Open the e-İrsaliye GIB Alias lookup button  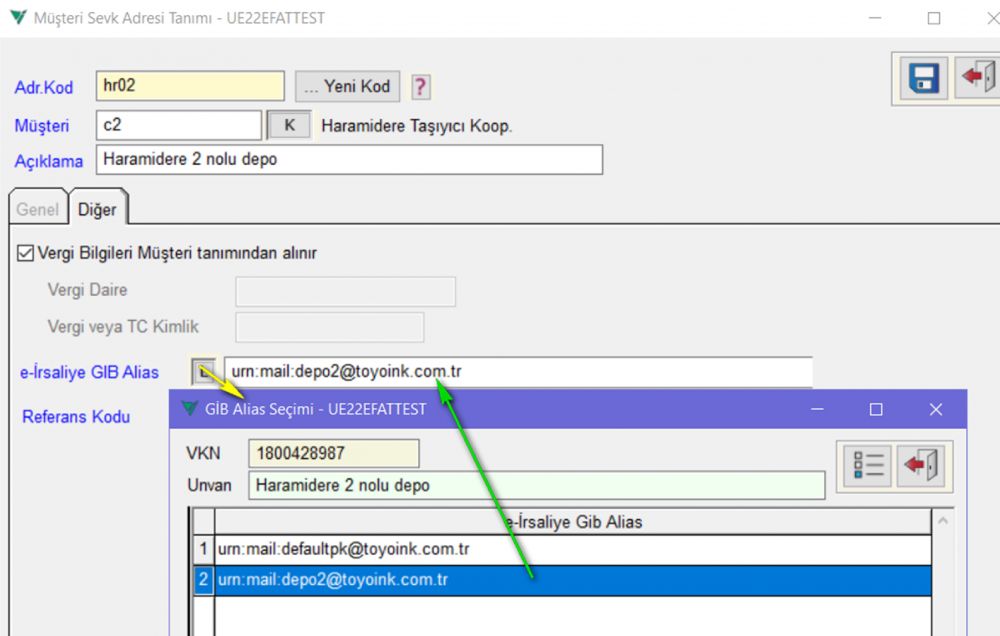(x=204, y=372)
